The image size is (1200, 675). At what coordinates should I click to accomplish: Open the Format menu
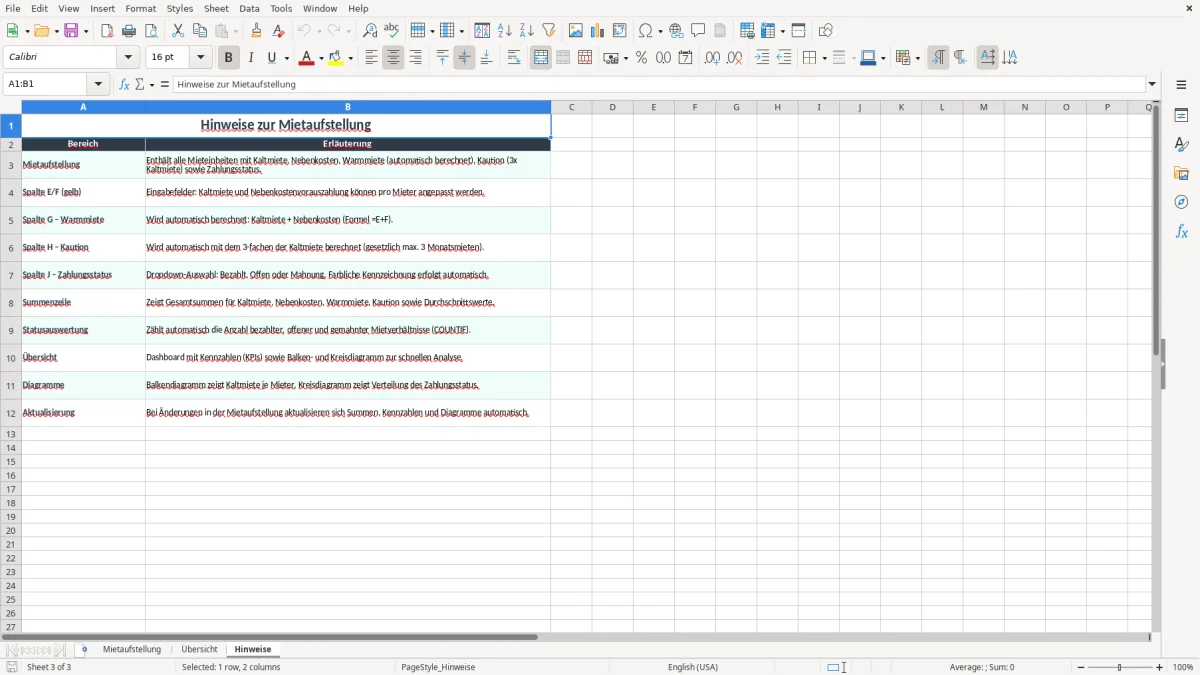pos(140,8)
